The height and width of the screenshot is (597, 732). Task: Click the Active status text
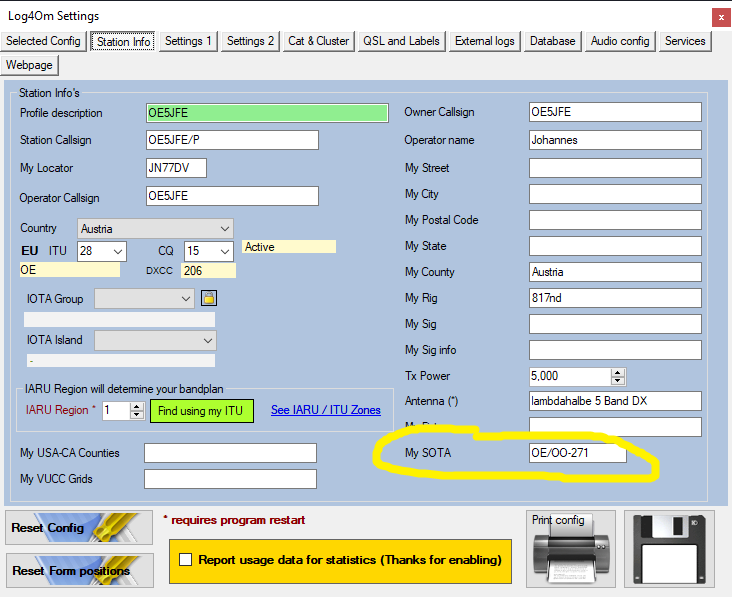click(x=289, y=246)
